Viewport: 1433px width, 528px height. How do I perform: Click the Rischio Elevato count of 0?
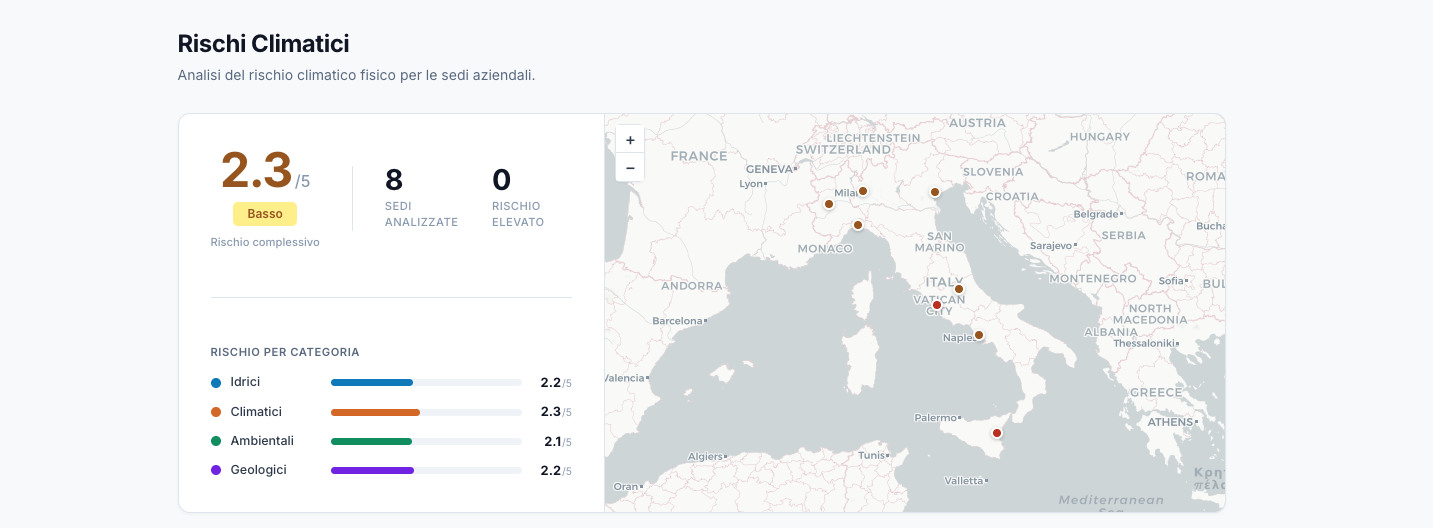click(501, 180)
